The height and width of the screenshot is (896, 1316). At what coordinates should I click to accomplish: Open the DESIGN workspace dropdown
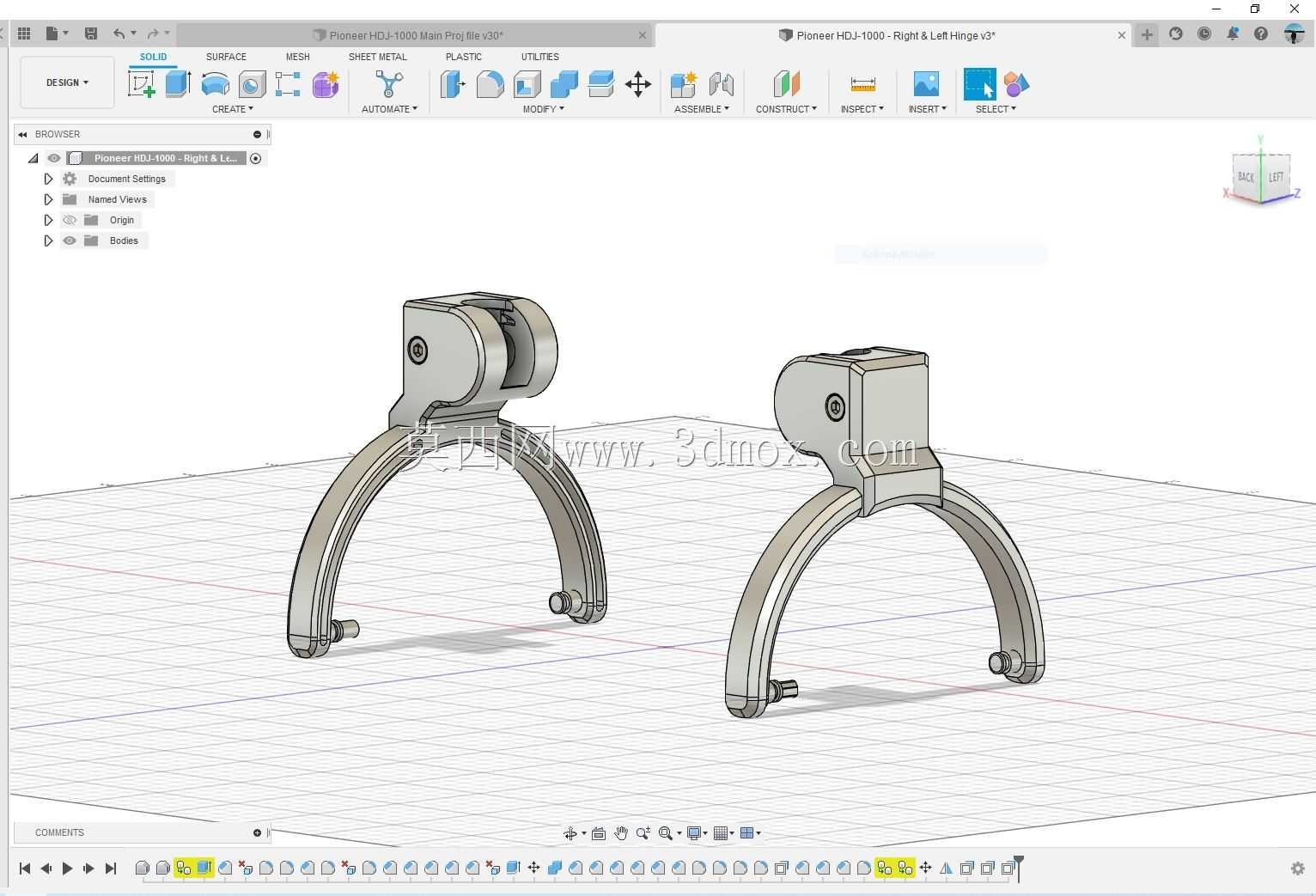(67, 82)
